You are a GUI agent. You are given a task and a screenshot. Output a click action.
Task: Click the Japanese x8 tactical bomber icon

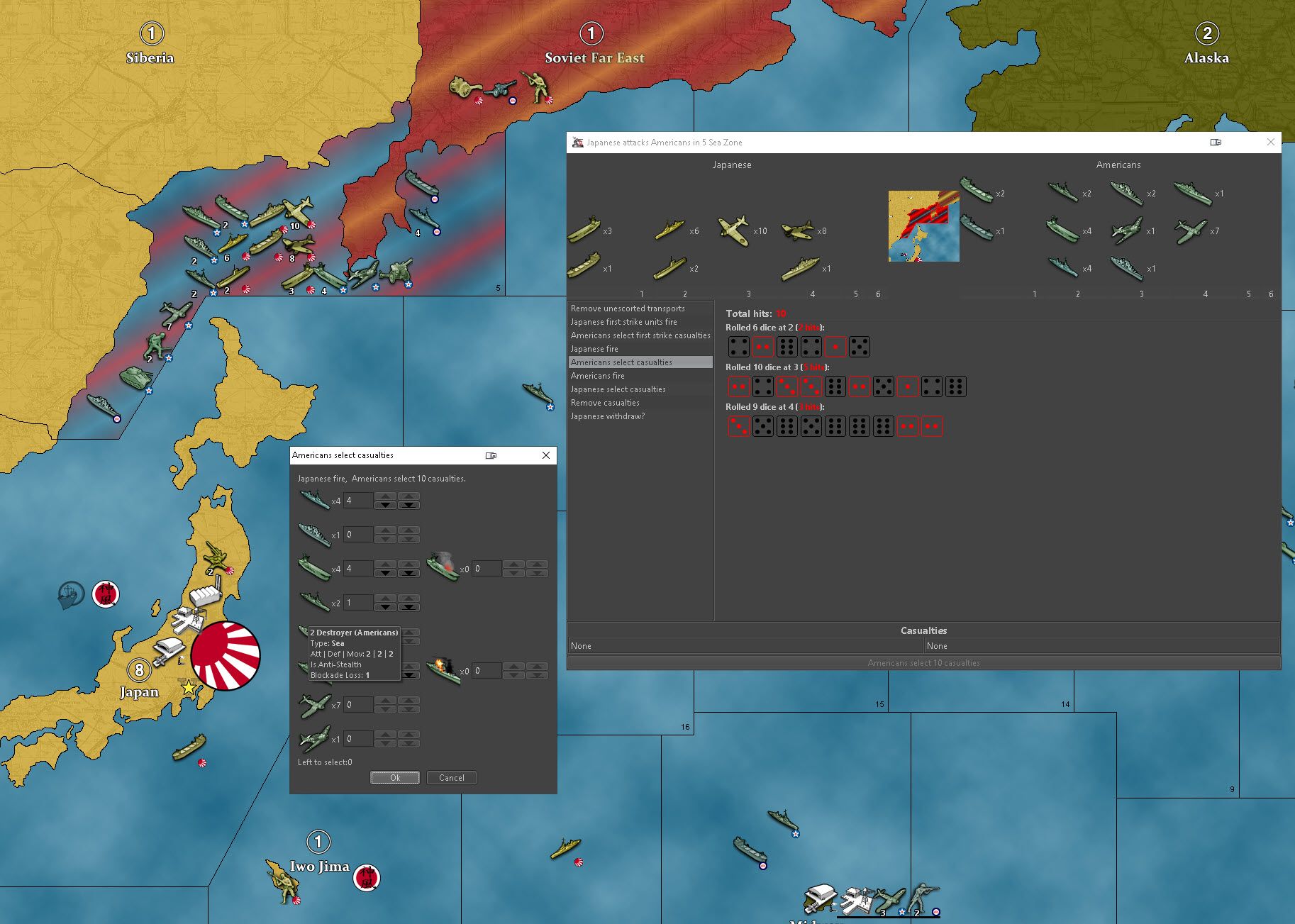click(797, 230)
